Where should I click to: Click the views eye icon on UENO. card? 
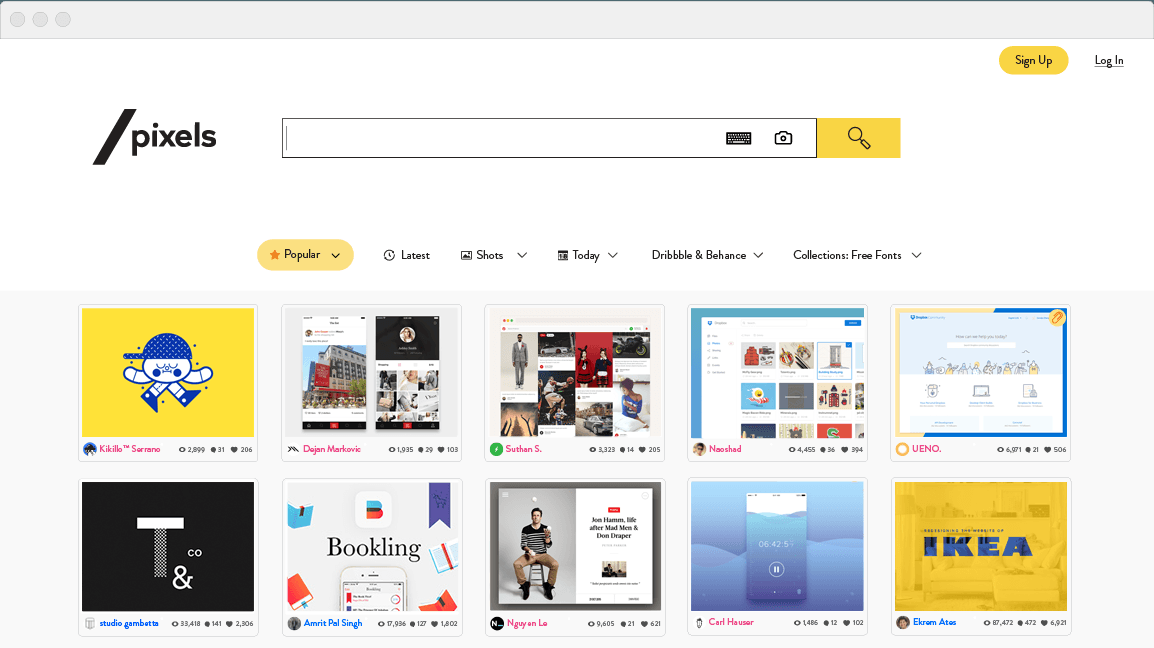(x=1001, y=449)
